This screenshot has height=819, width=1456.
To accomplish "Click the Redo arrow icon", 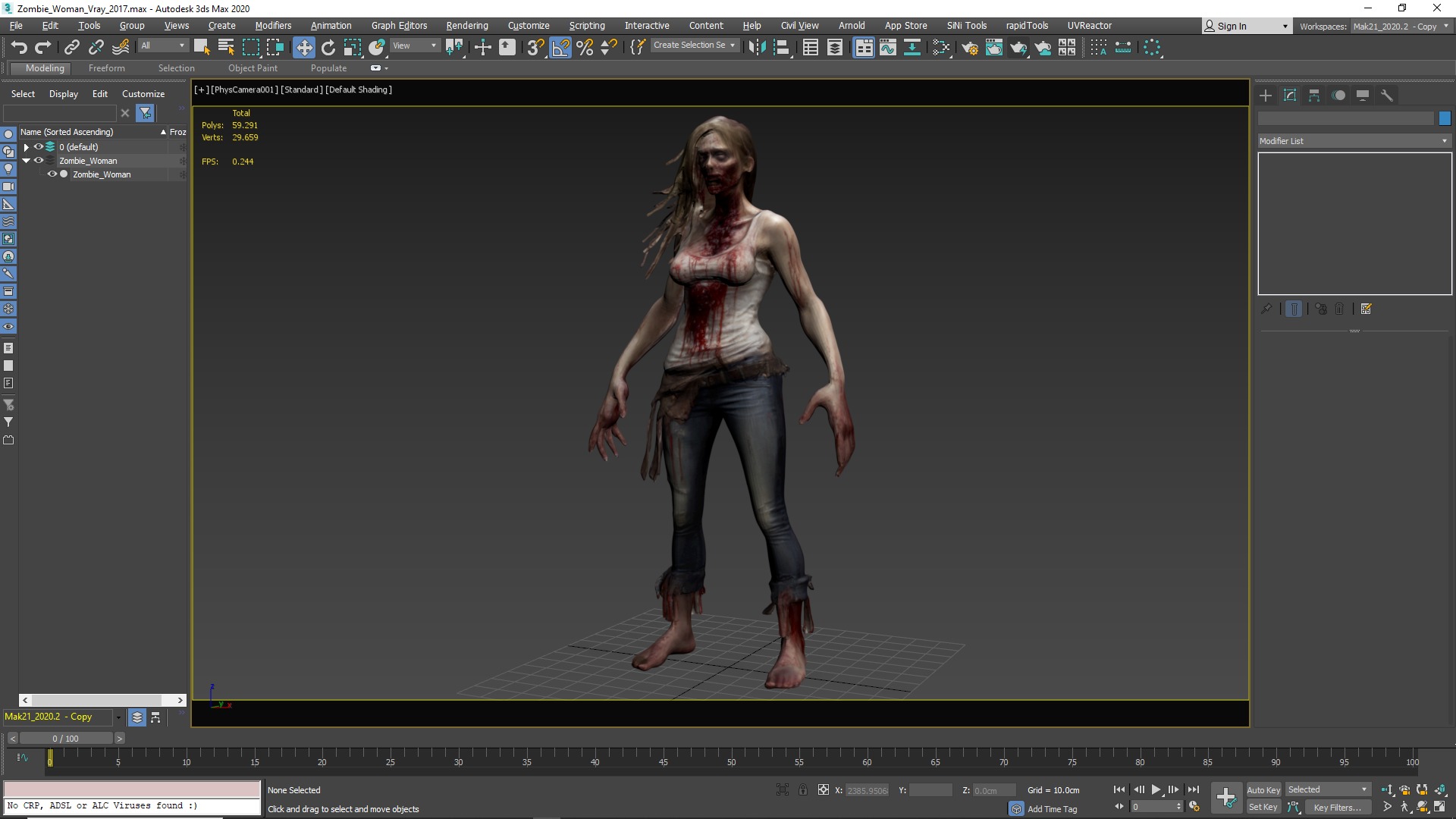I will (x=43, y=48).
